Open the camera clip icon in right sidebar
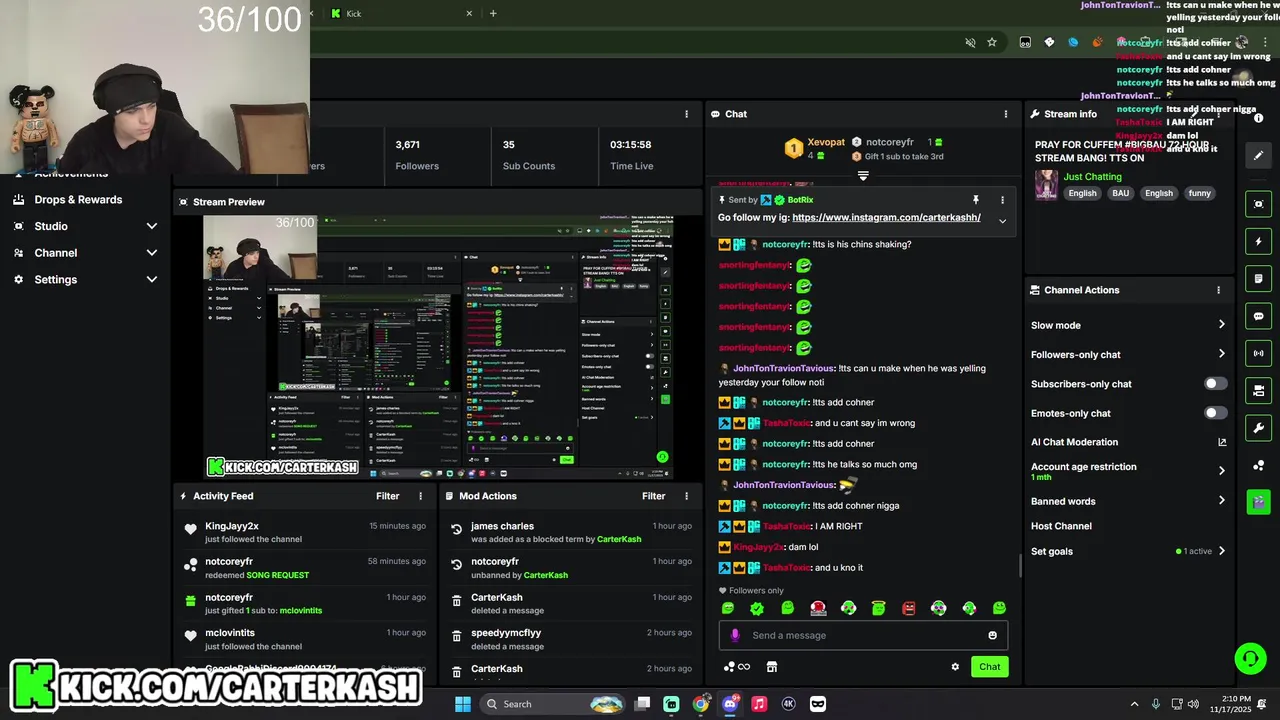This screenshot has height=720, width=1280. [1258, 390]
